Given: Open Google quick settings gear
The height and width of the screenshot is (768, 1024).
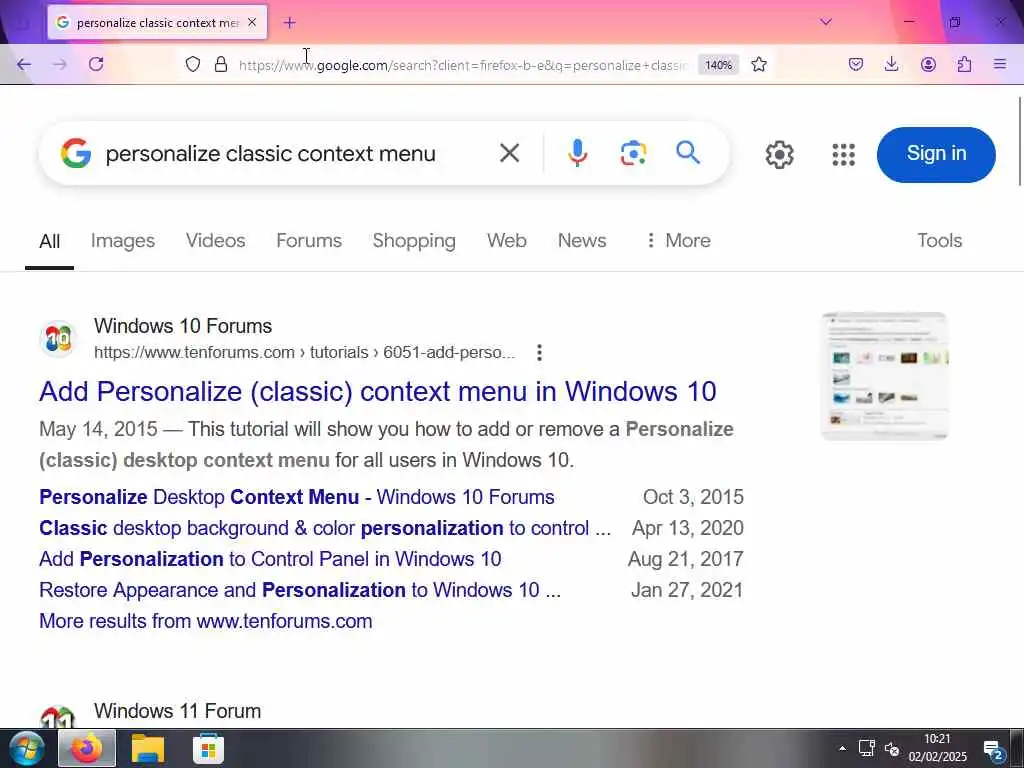Looking at the screenshot, I should (x=779, y=155).
